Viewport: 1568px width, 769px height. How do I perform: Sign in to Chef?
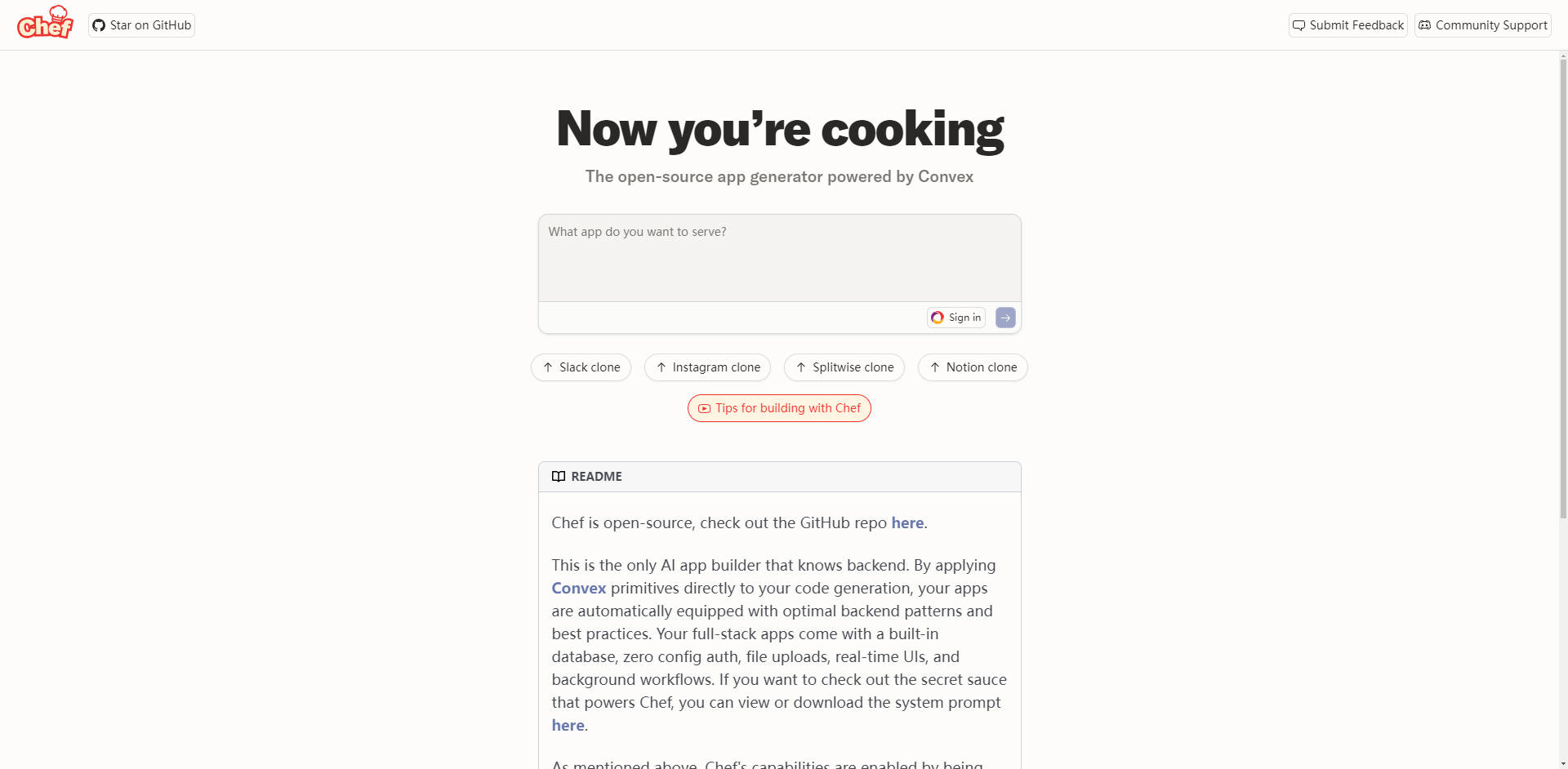(x=956, y=318)
